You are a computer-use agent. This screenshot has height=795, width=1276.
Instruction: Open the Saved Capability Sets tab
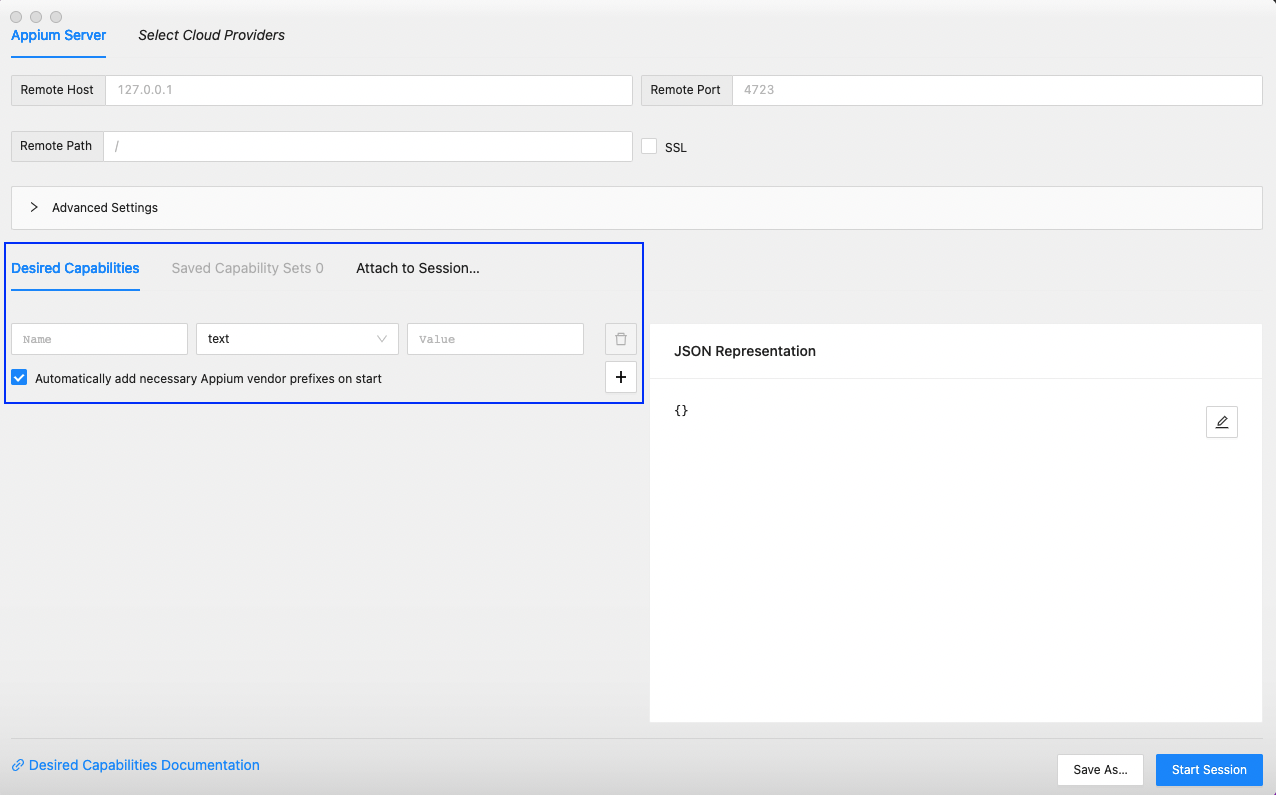(x=247, y=268)
